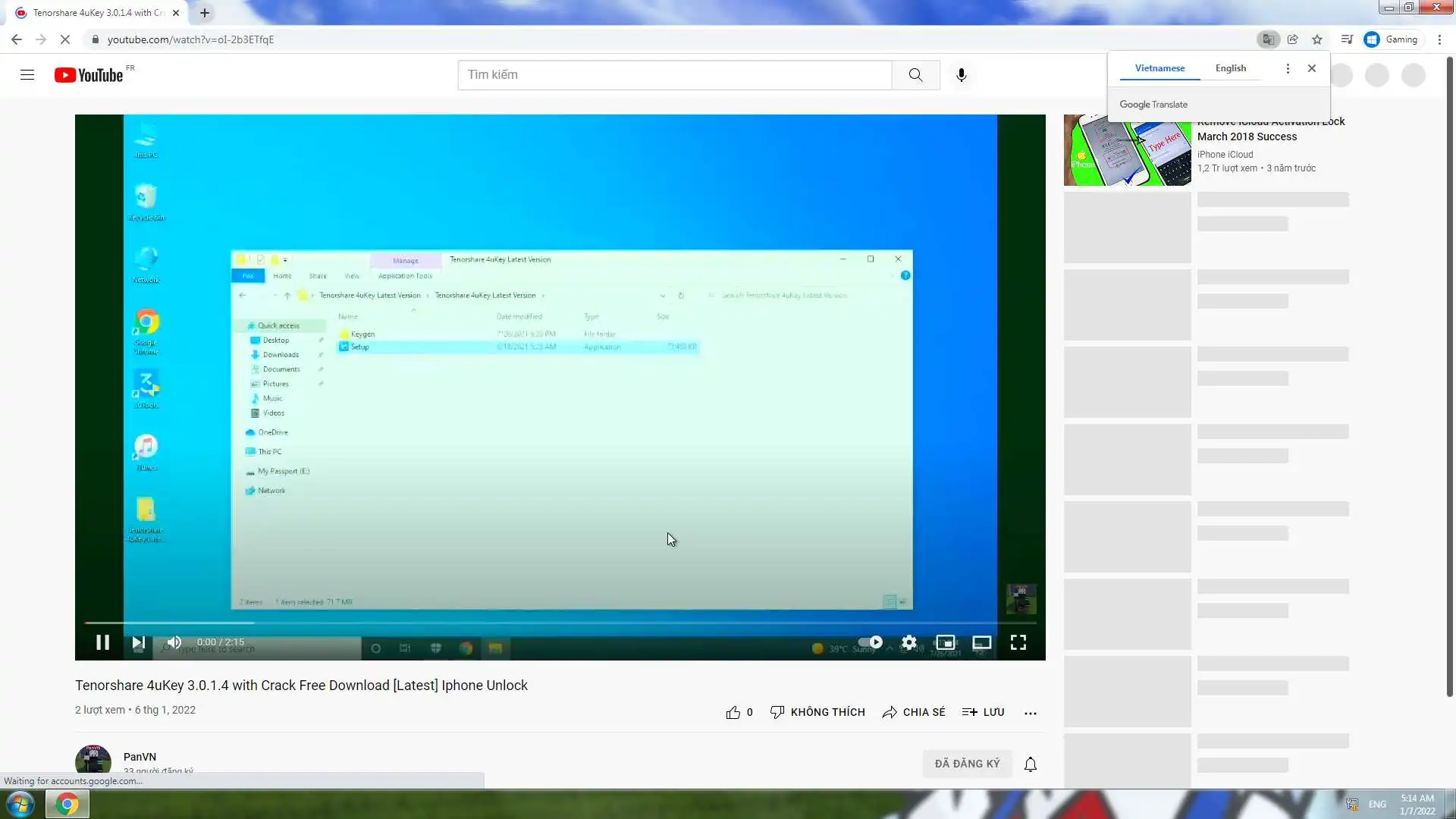Mute the video volume
The width and height of the screenshot is (1456, 819).
(x=174, y=643)
